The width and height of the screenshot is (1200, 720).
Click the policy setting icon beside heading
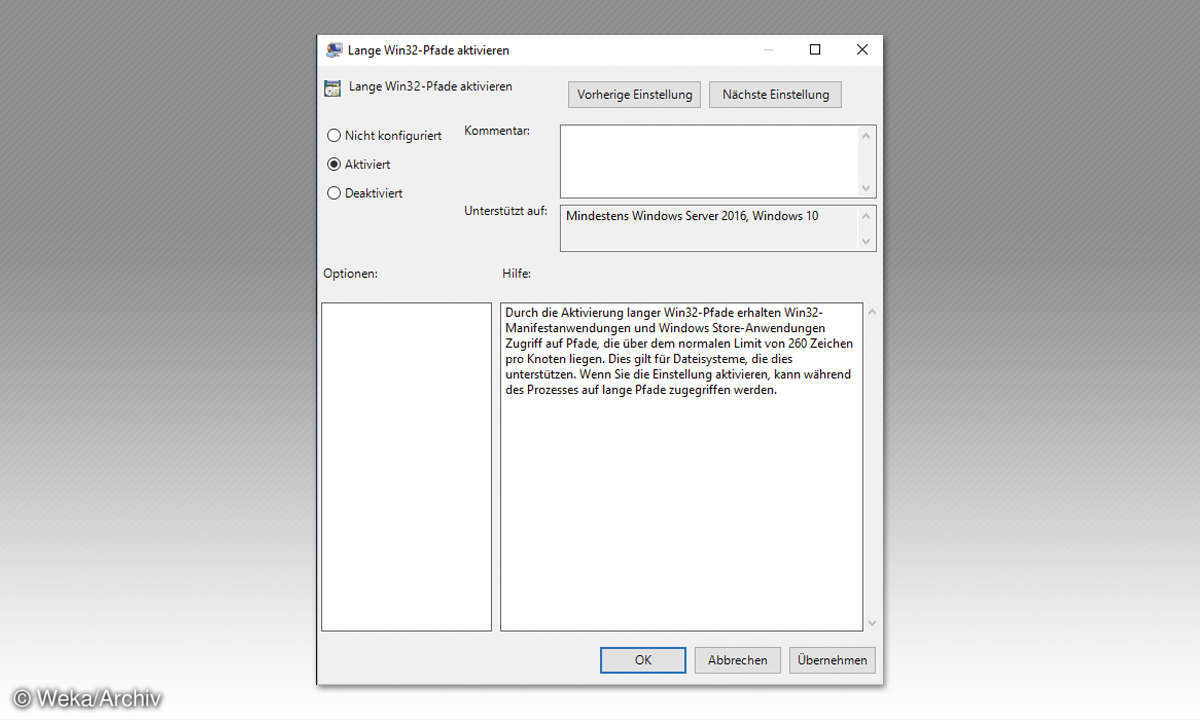pos(333,88)
